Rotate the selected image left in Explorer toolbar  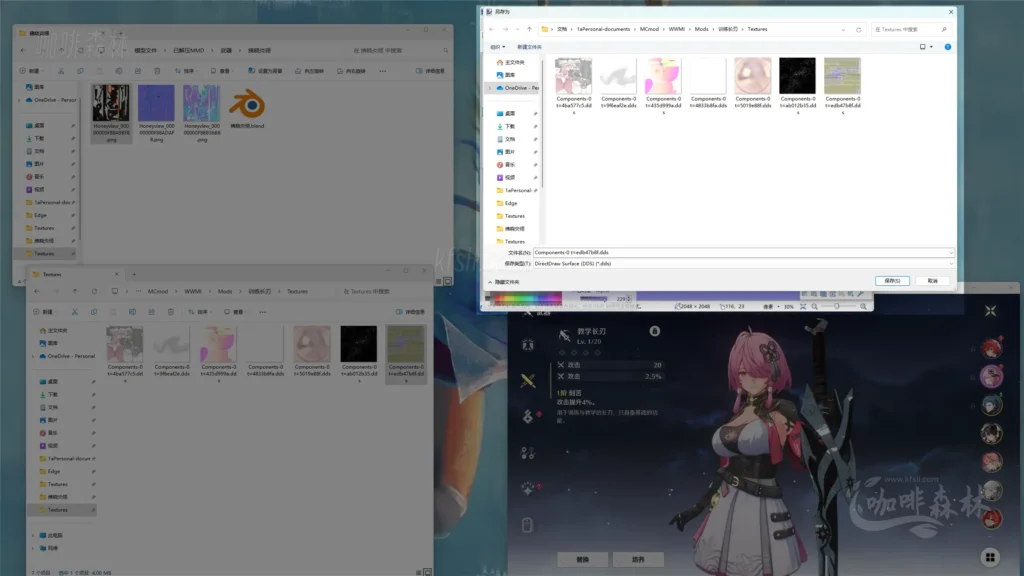[298, 71]
